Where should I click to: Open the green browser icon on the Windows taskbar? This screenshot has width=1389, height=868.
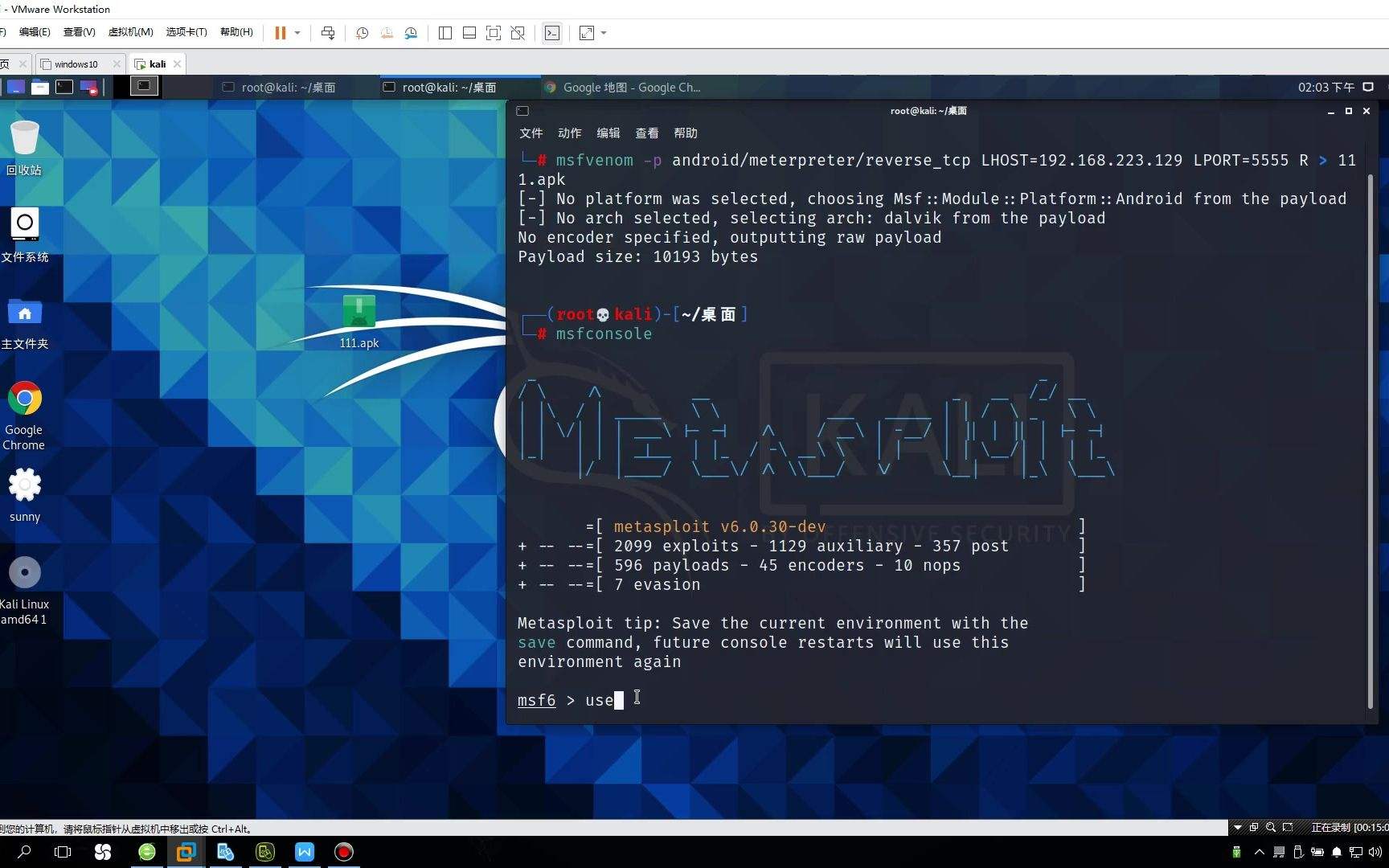pos(147,852)
